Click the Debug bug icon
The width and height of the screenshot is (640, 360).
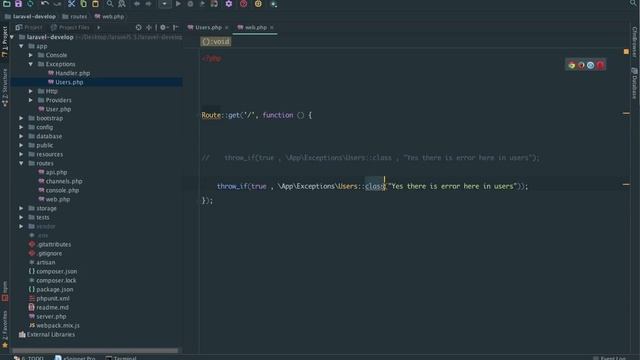[190, 4]
